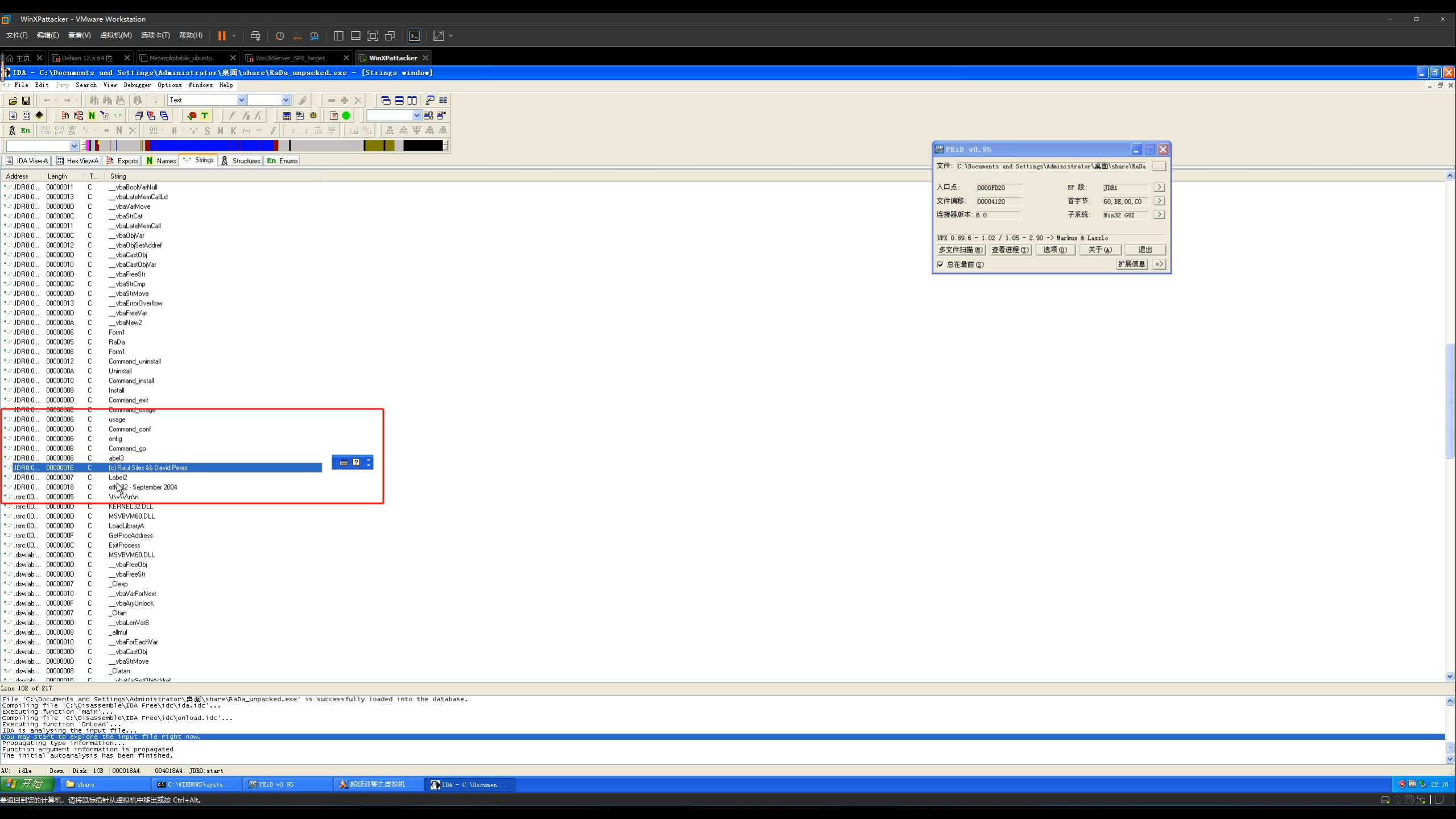Click the blue region of navigation color band
The width and height of the screenshot is (1456, 819).
(210, 146)
